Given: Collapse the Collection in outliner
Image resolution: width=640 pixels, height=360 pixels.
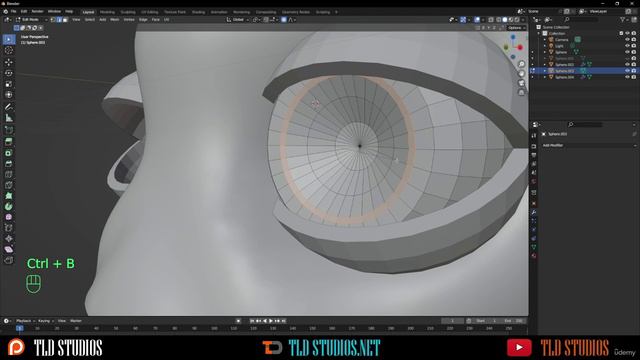Looking at the screenshot, I should (x=539, y=33).
